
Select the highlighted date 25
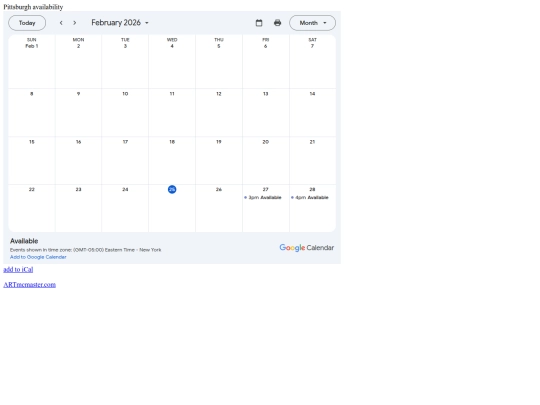point(172,189)
